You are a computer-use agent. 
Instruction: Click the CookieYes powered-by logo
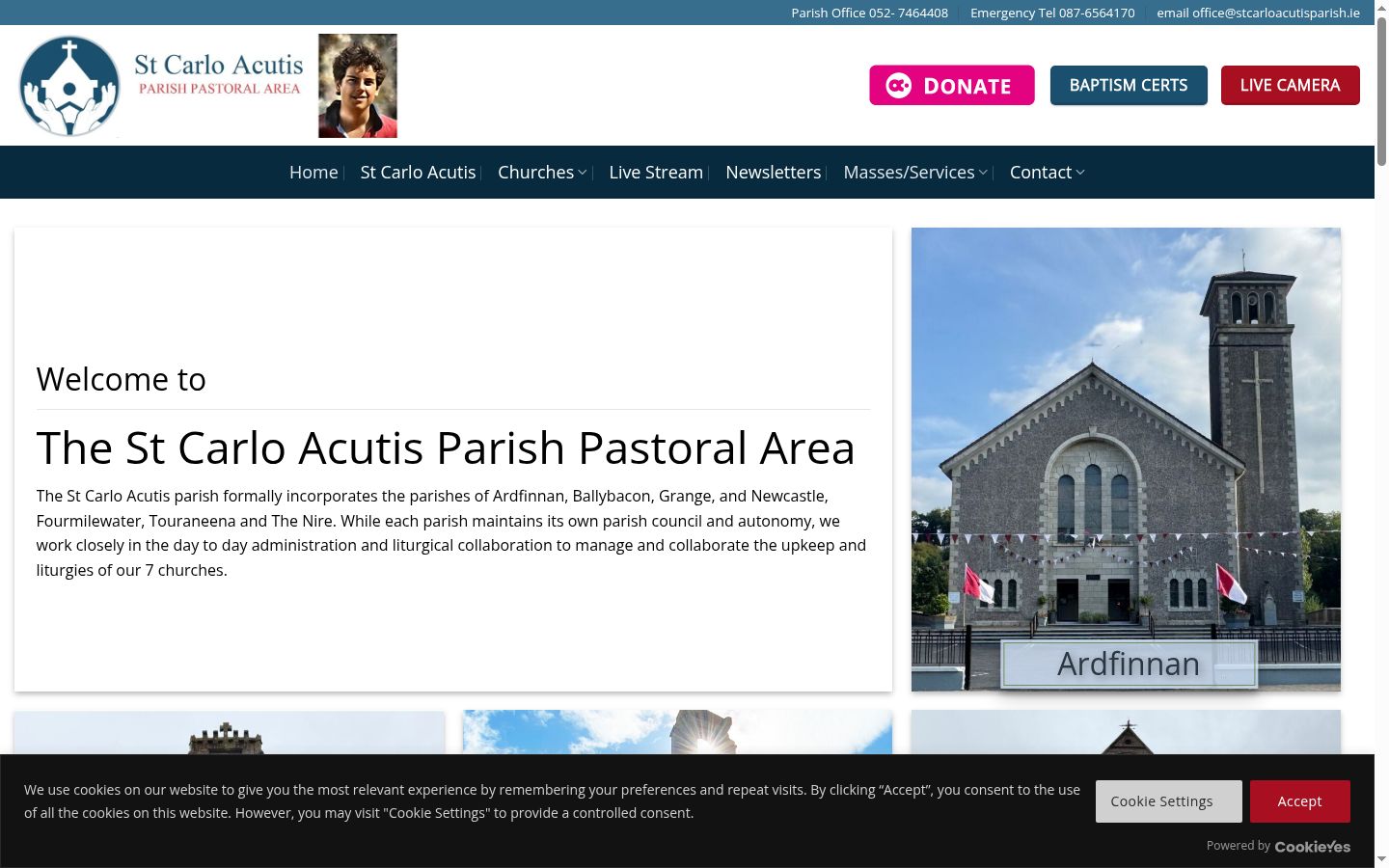tap(1313, 847)
